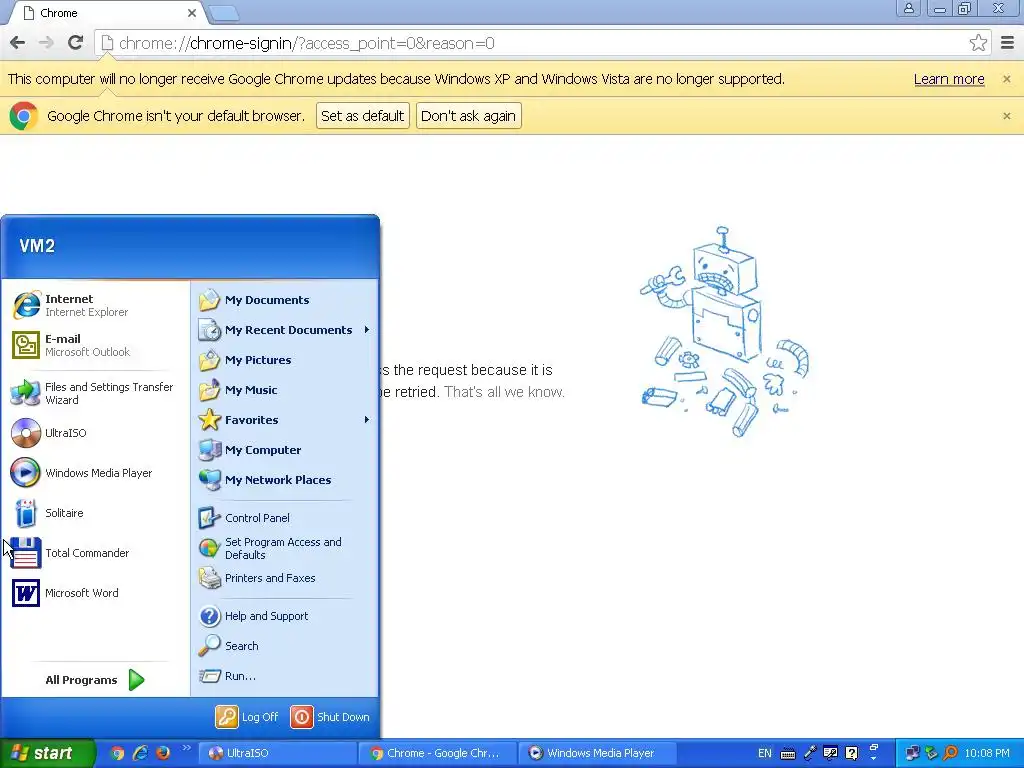
Task: Go back in Chrome
Action: point(18,43)
